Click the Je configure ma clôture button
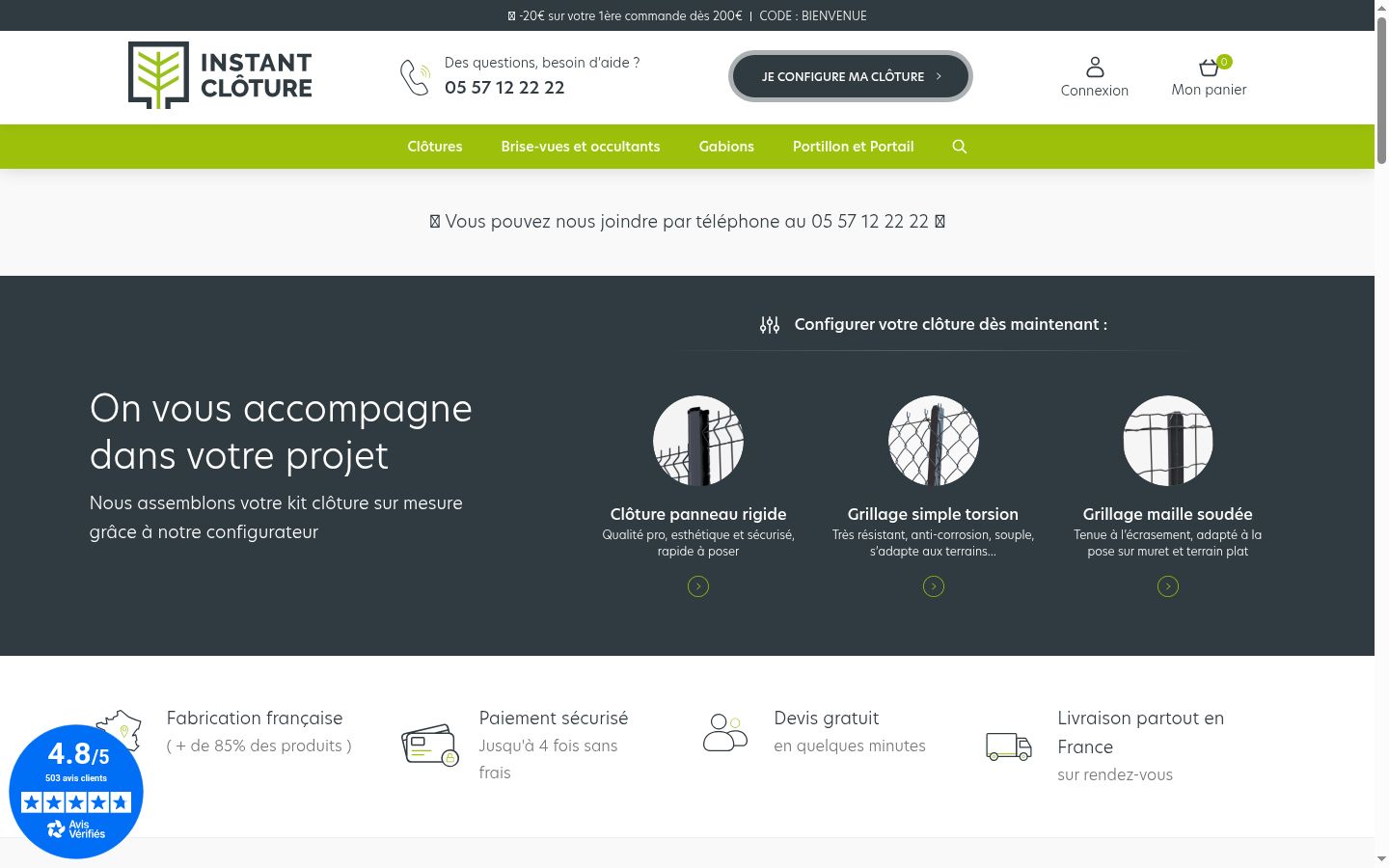Image resolution: width=1389 pixels, height=868 pixels. [x=851, y=76]
